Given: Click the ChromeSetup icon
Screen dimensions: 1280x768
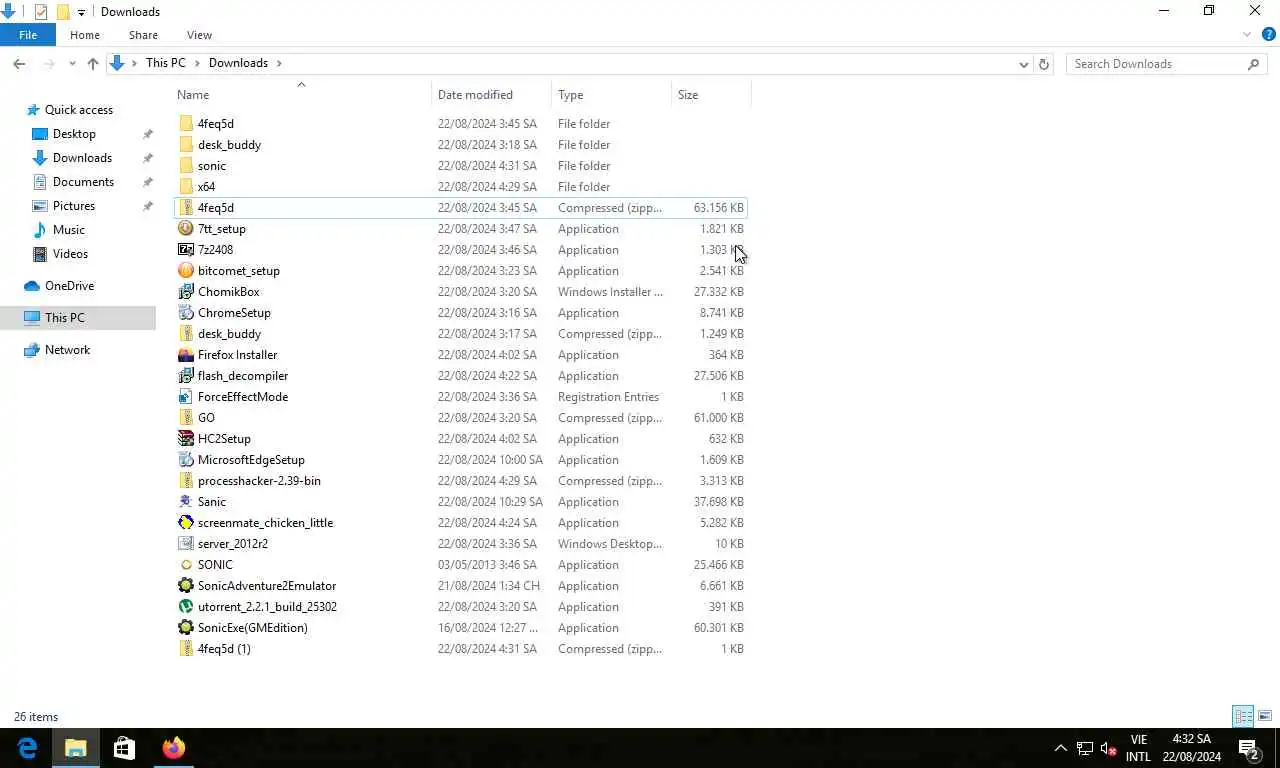Looking at the screenshot, I should tap(186, 313).
